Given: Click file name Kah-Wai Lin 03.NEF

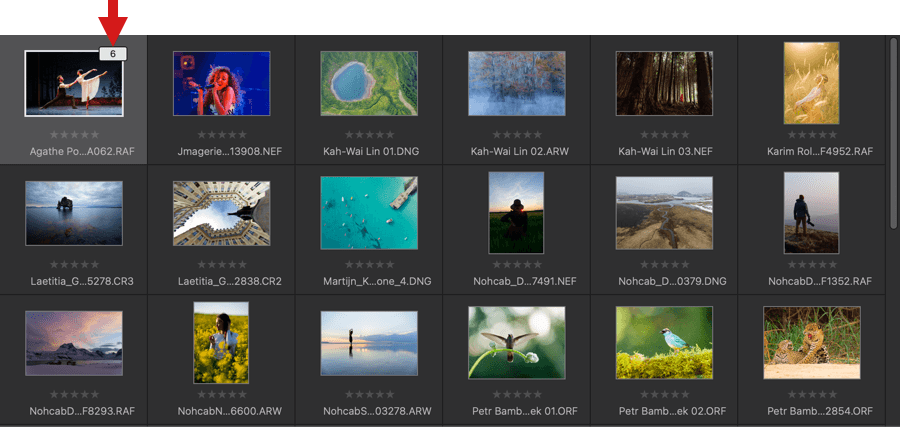Looking at the screenshot, I should click(x=664, y=152).
